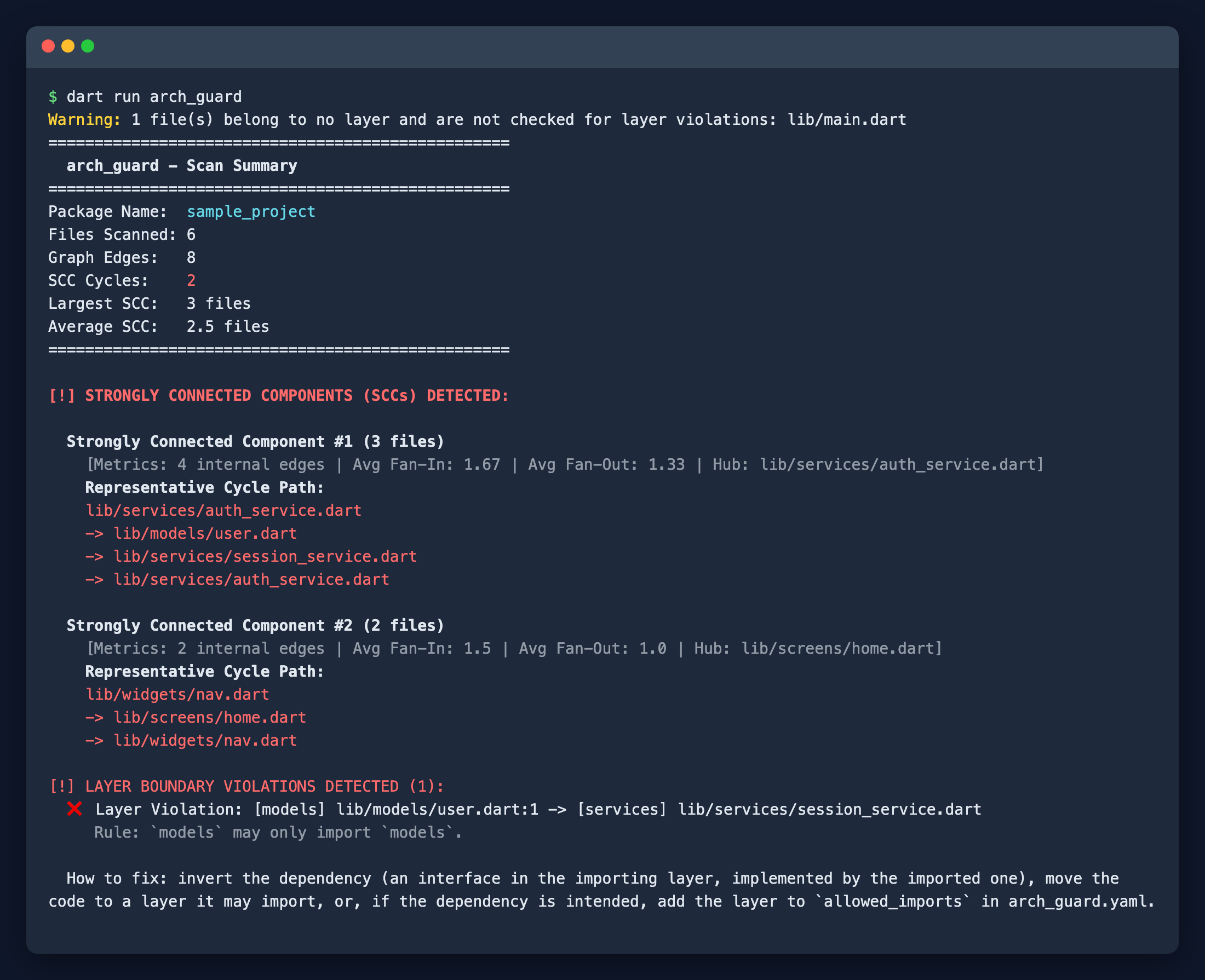Click the red X layer violation icon
Viewport: 1205px width, 980px height.
(x=74, y=809)
